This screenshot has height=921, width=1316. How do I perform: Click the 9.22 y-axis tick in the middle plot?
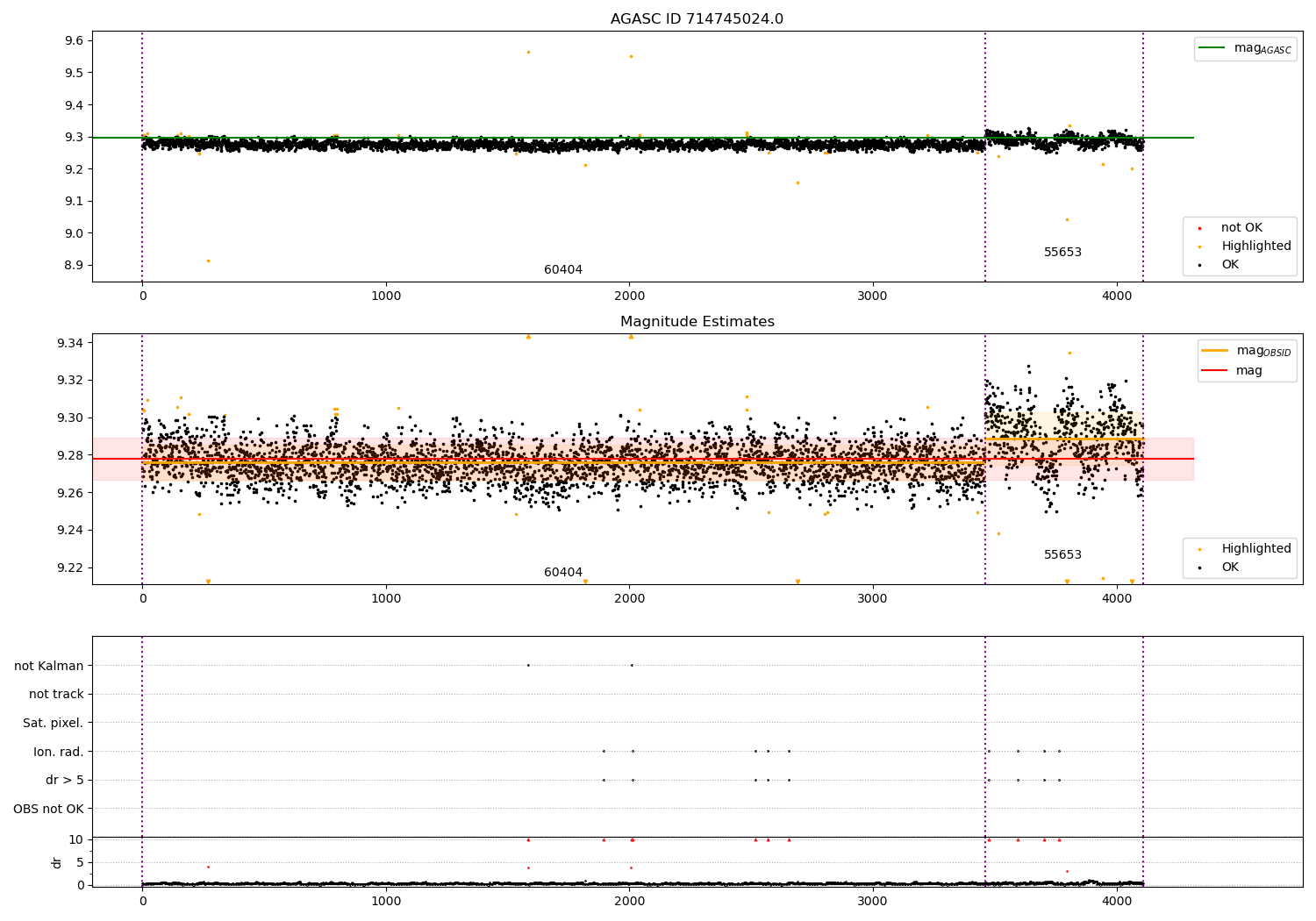click(x=71, y=568)
